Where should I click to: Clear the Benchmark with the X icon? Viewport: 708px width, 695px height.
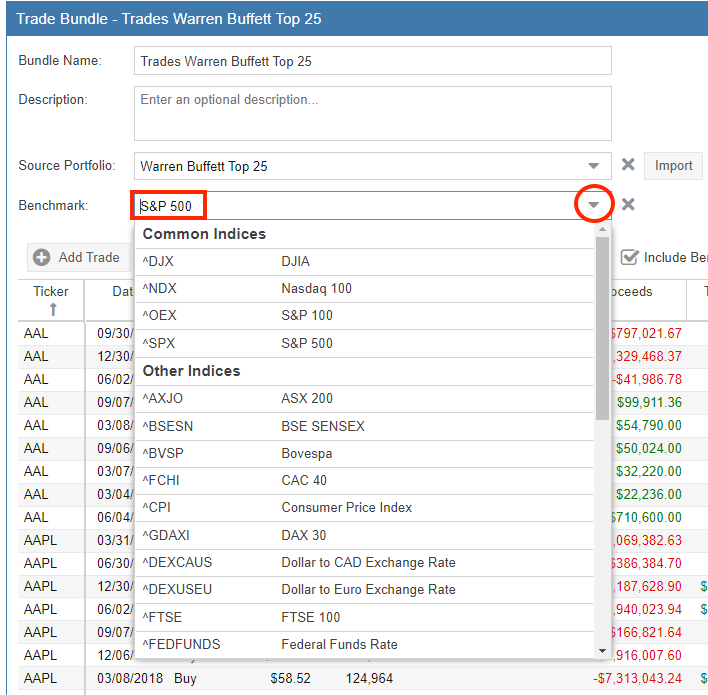pyautogui.click(x=628, y=205)
